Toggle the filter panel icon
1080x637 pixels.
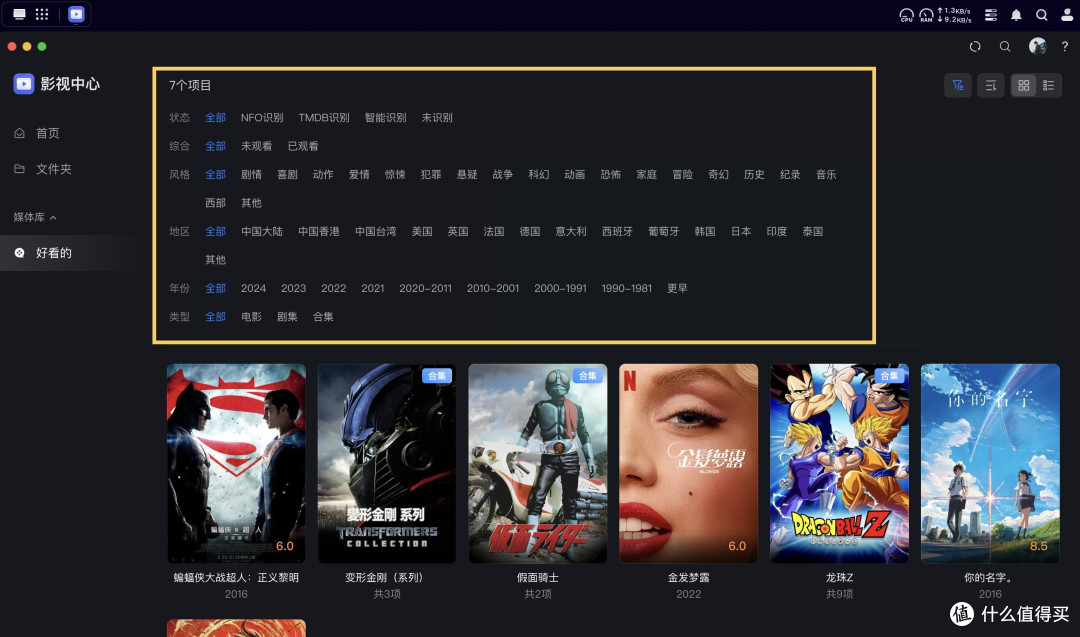[957, 85]
